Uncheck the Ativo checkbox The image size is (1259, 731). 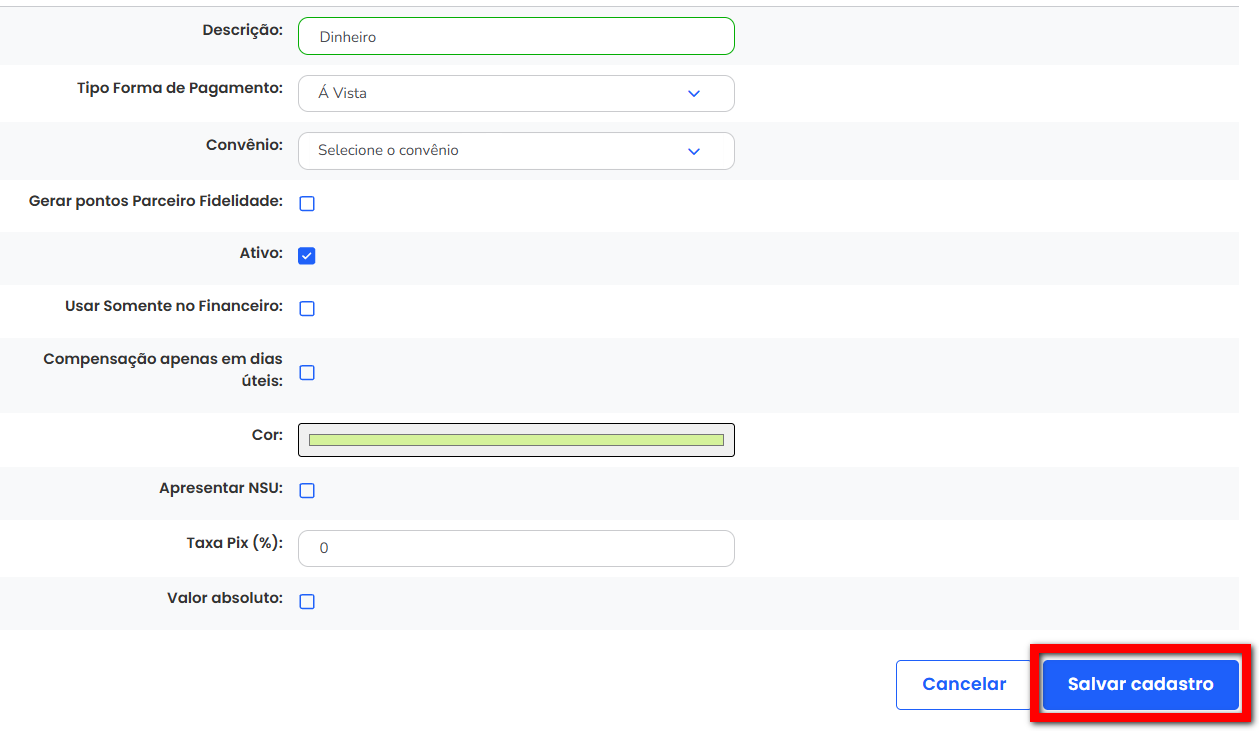tap(307, 256)
